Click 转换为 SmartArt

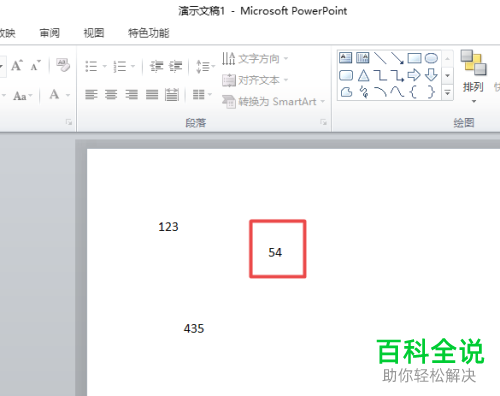tap(273, 101)
